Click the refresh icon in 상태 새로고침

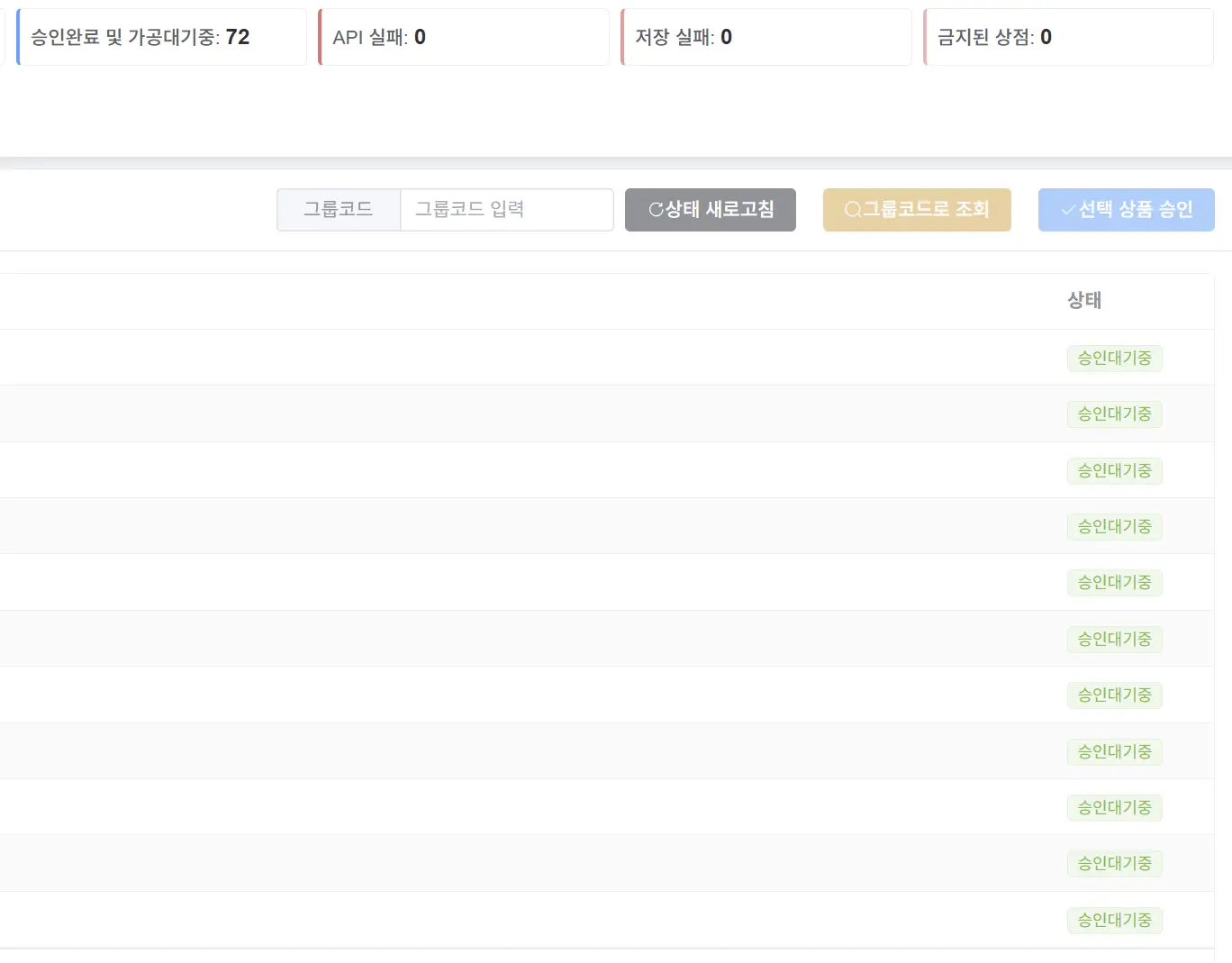[x=656, y=210]
